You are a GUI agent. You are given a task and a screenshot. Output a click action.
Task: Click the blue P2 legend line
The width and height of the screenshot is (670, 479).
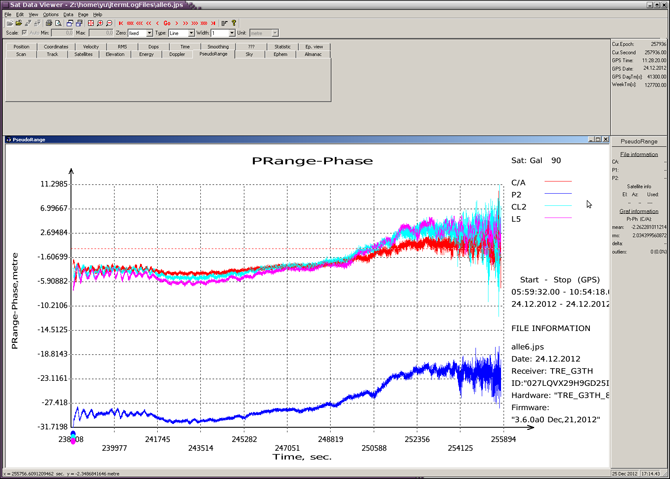point(558,194)
